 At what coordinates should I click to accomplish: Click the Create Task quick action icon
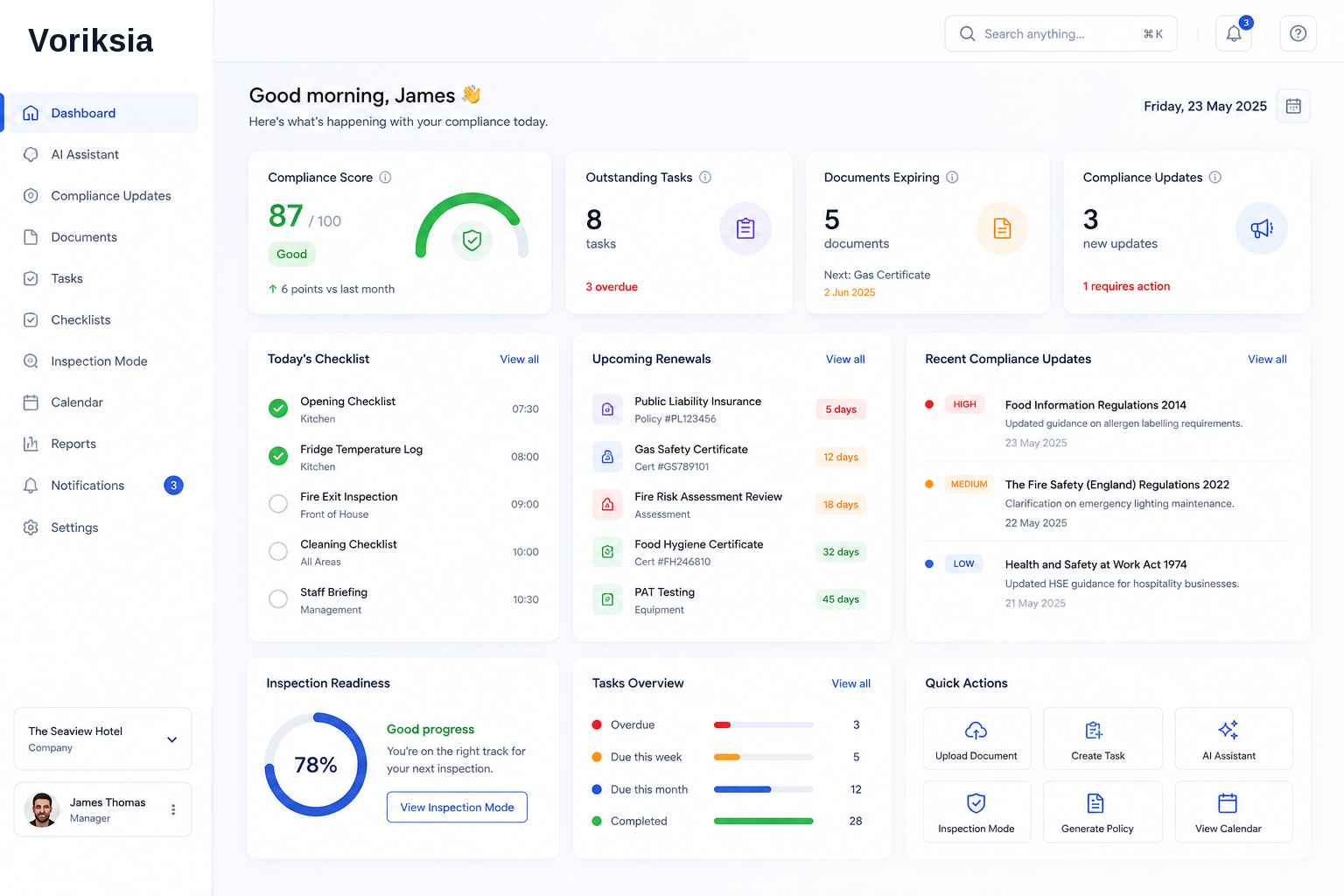[1094, 730]
